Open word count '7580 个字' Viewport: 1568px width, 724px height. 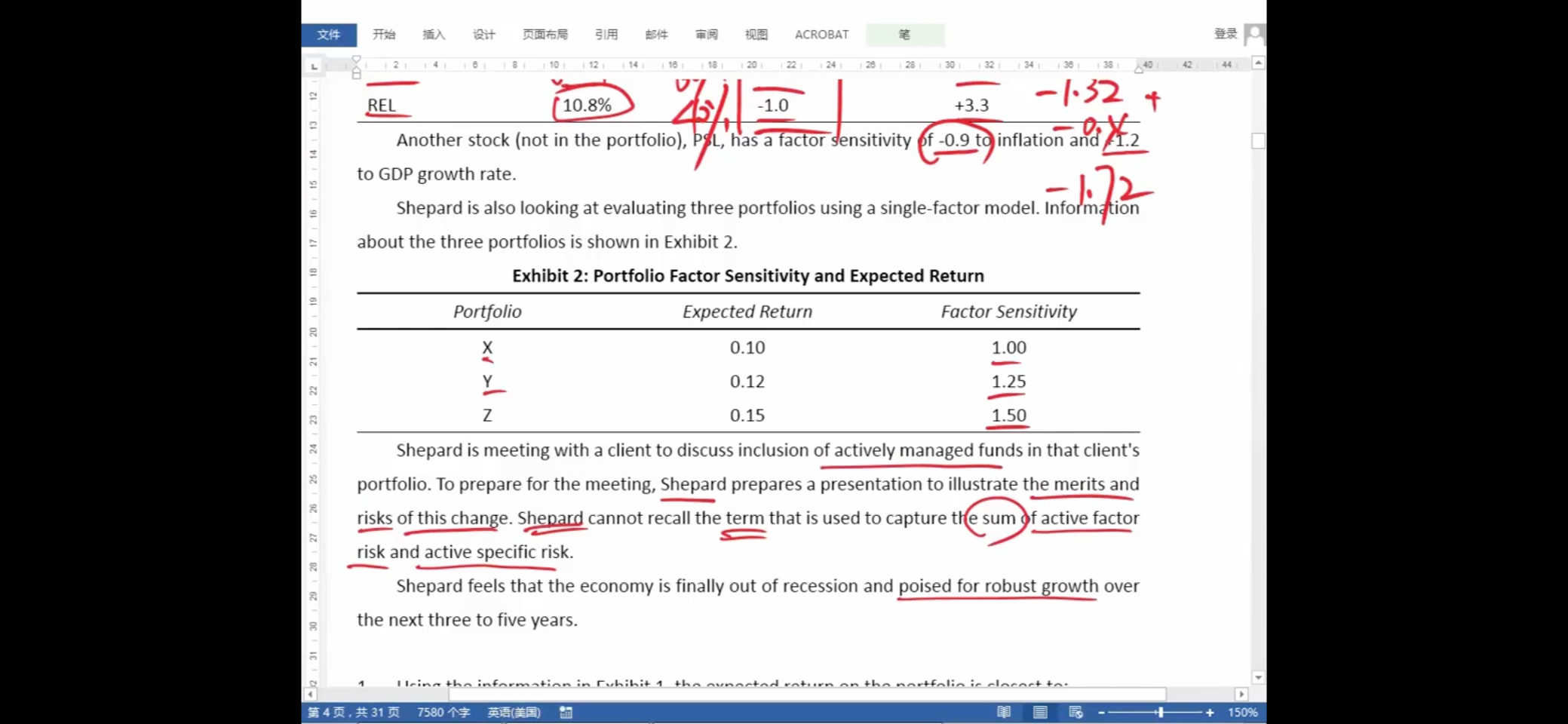tap(443, 712)
